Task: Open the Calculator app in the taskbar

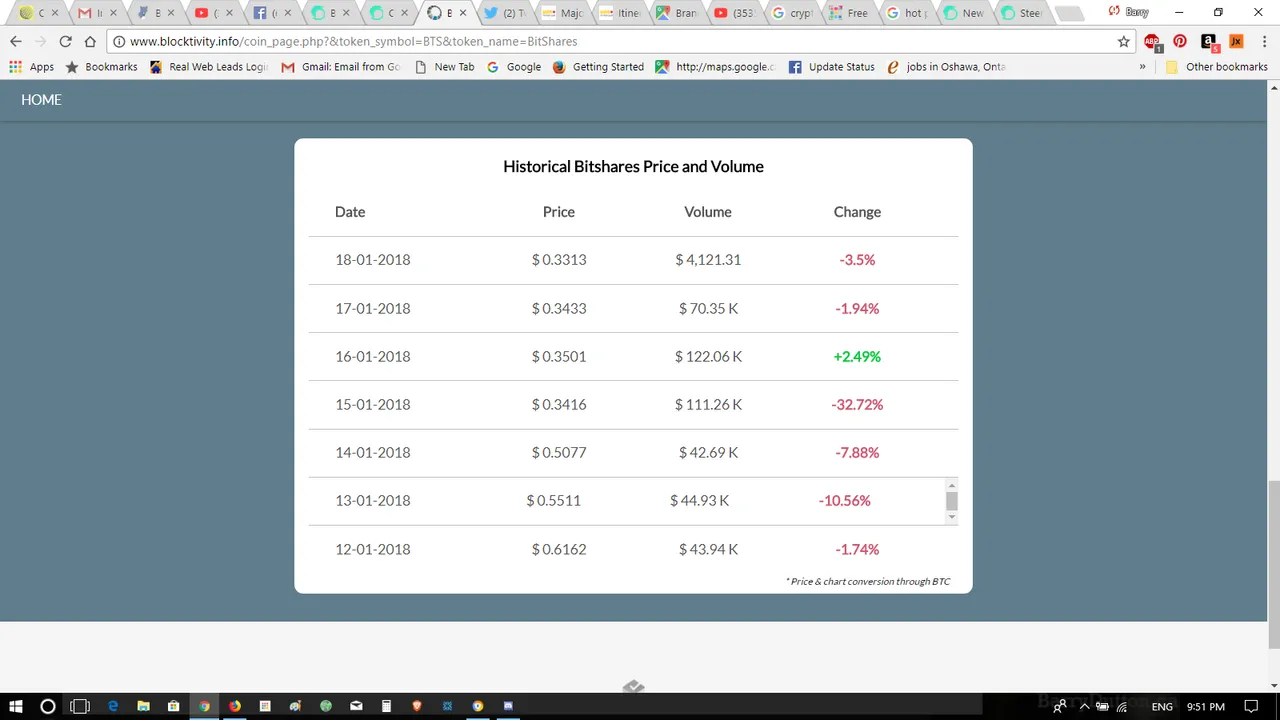Action: pos(386,706)
